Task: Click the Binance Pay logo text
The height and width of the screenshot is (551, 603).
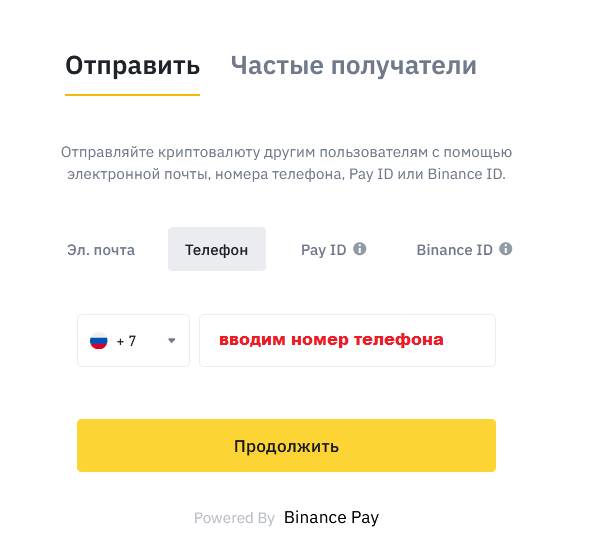Action: [x=331, y=518]
